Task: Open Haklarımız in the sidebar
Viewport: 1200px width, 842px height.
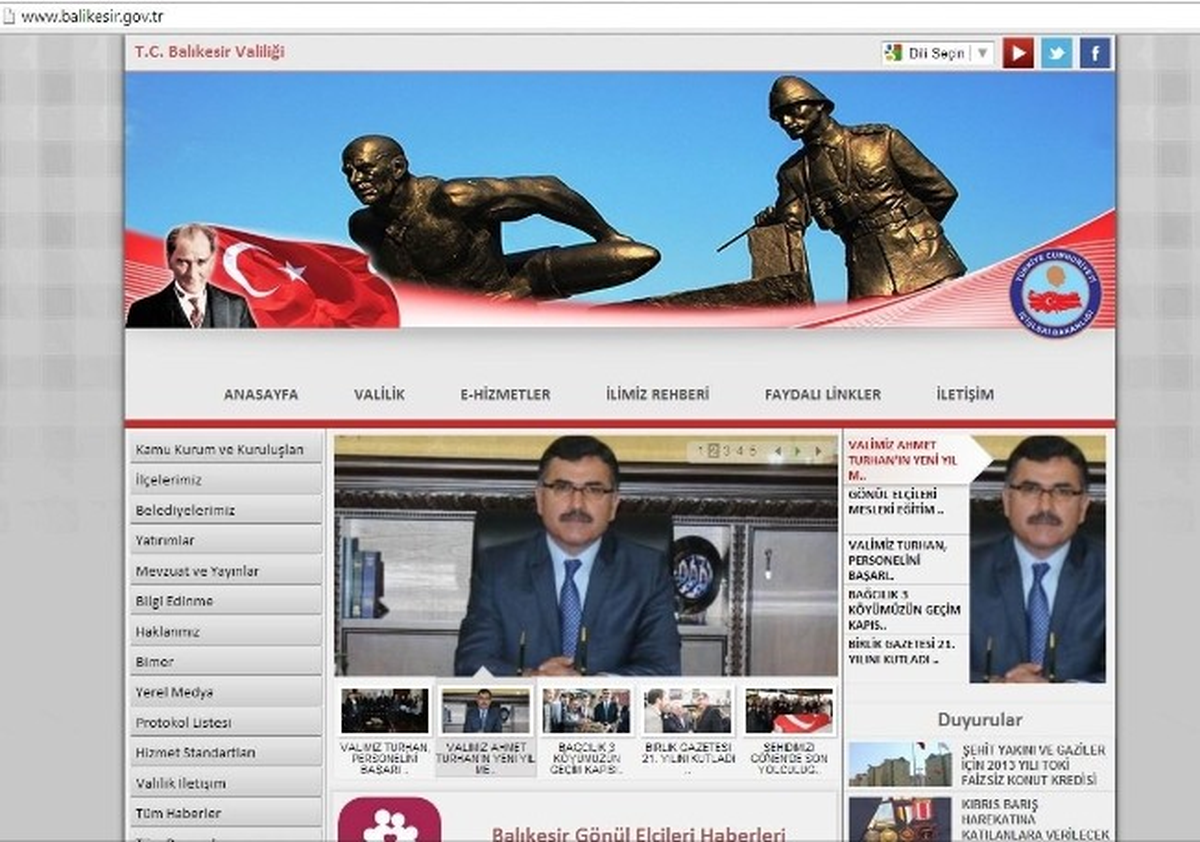Action: [226, 632]
